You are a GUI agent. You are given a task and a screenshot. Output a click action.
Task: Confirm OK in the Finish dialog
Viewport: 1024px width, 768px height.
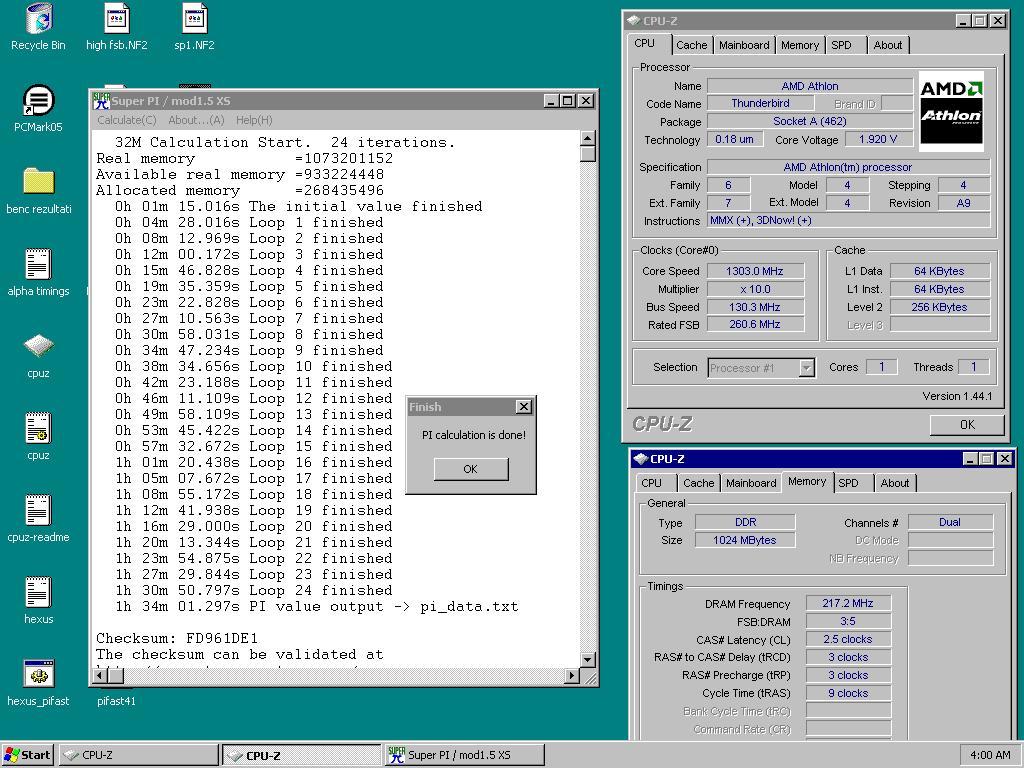click(x=471, y=469)
